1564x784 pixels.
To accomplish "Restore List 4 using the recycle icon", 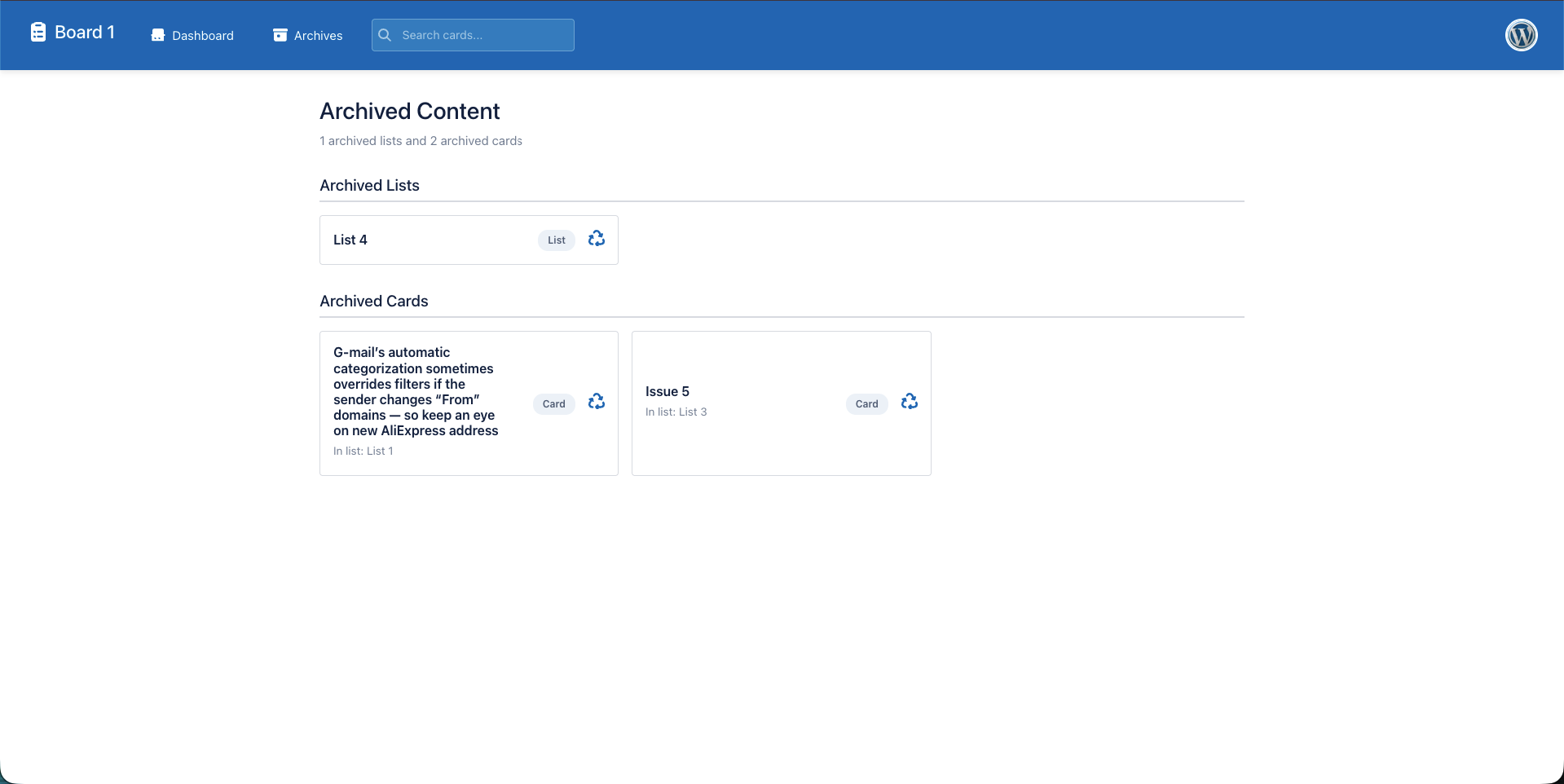I will coord(596,238).
